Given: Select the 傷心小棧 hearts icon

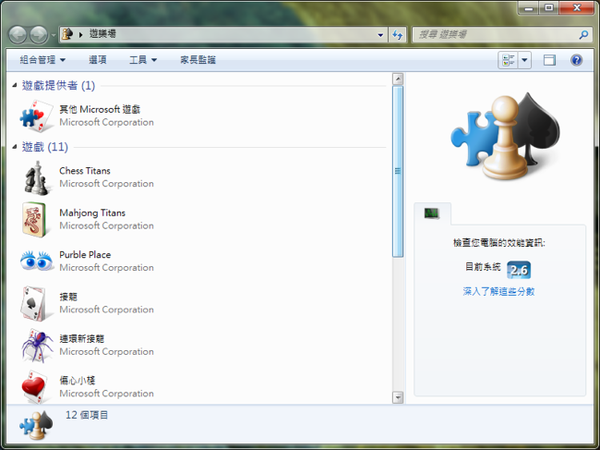Looking at the screenshot, I should (34, 387).
